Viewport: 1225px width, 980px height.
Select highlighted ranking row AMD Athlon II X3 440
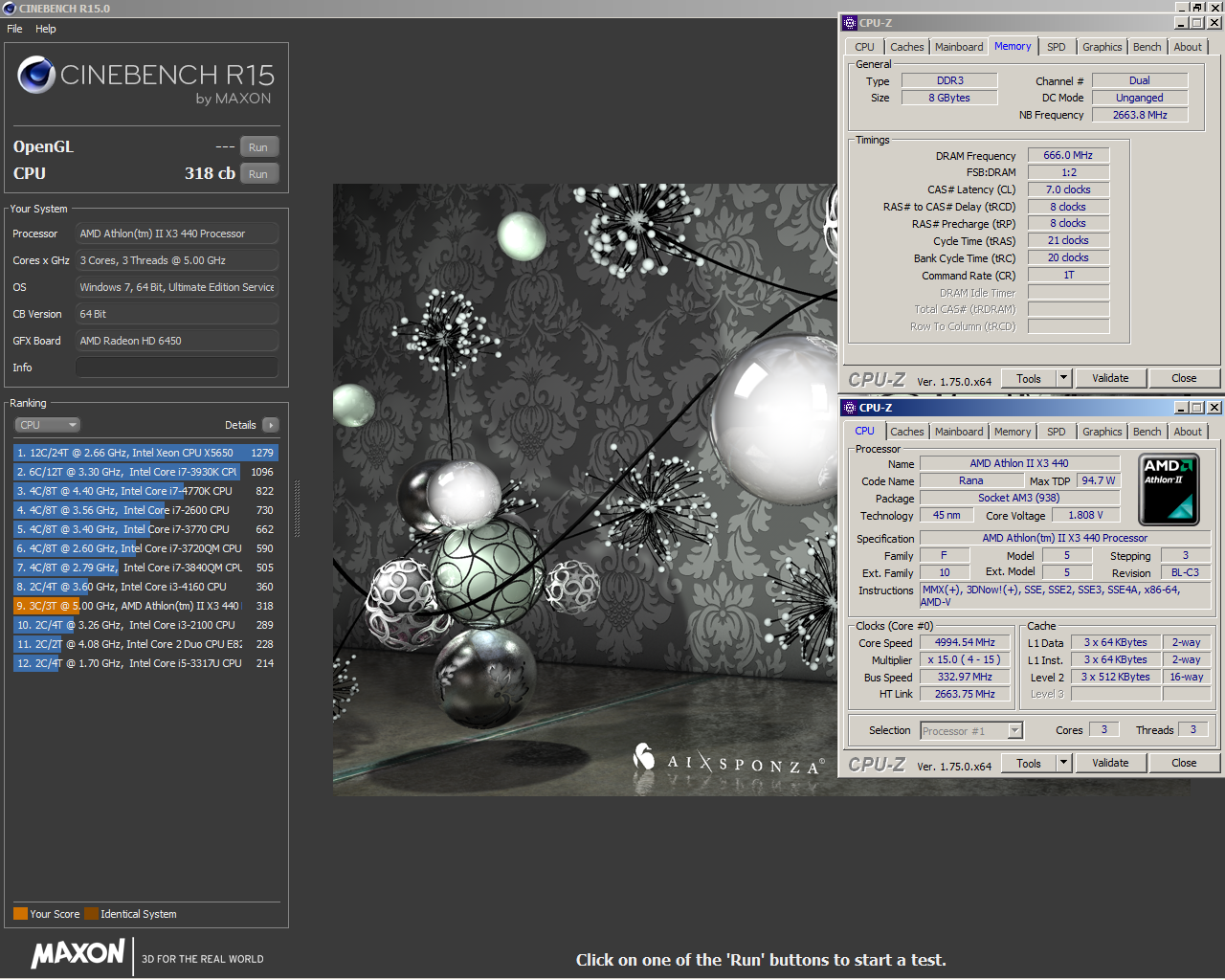pos(145,606)
